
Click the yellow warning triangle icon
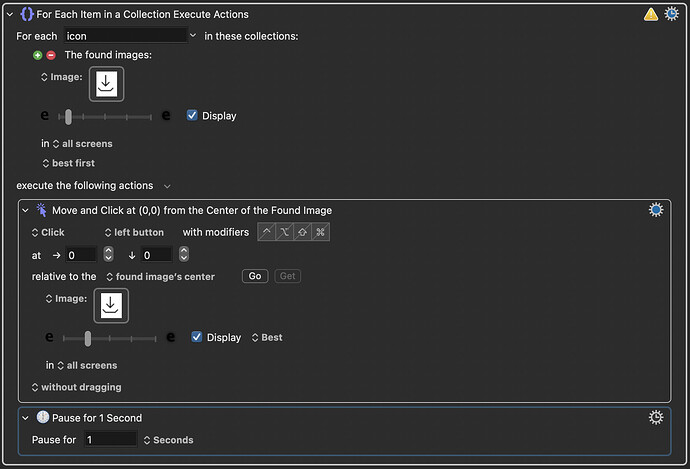tap(650, 14)
